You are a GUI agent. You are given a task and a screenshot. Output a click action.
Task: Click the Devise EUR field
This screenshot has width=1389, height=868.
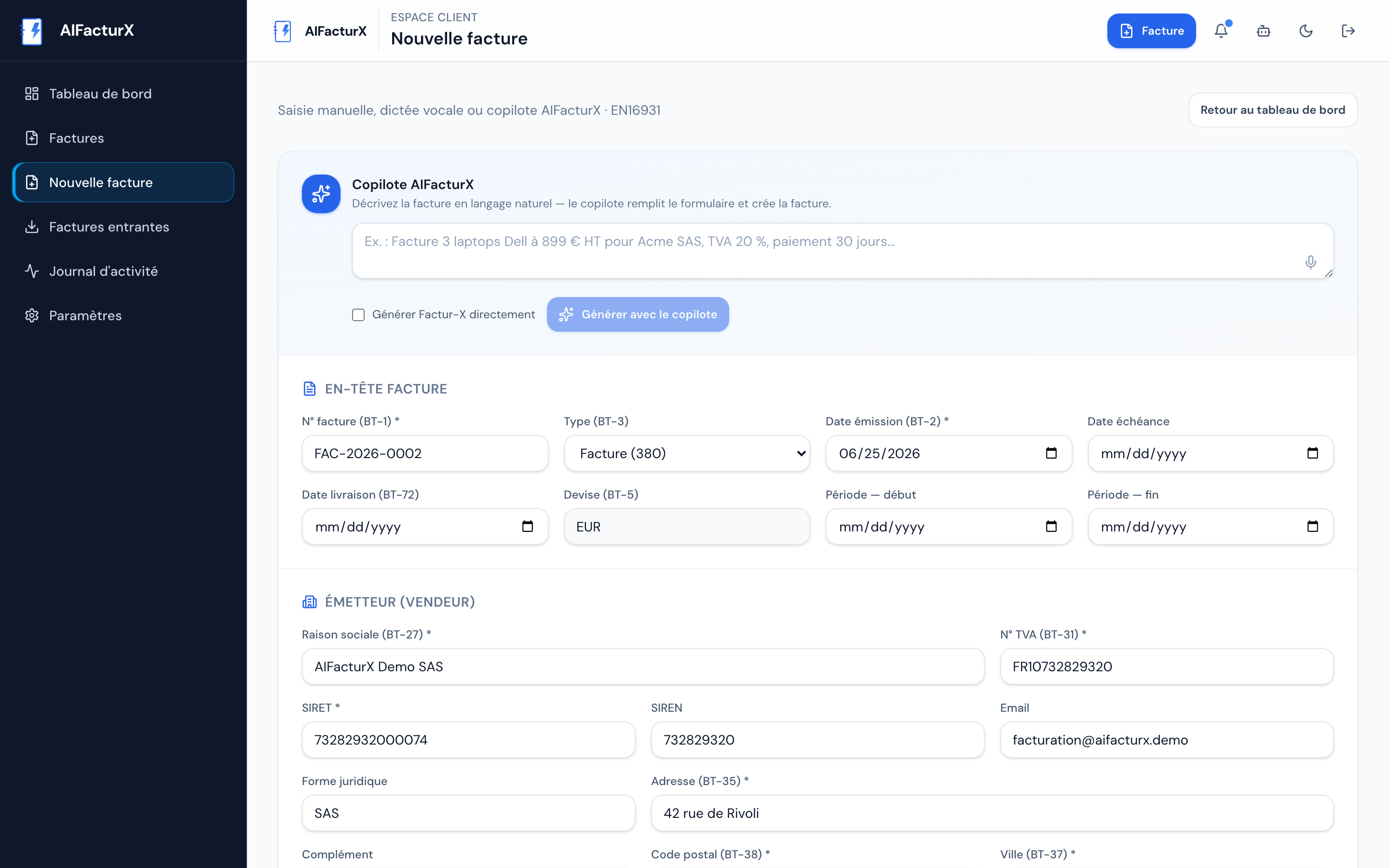(686, 527)
